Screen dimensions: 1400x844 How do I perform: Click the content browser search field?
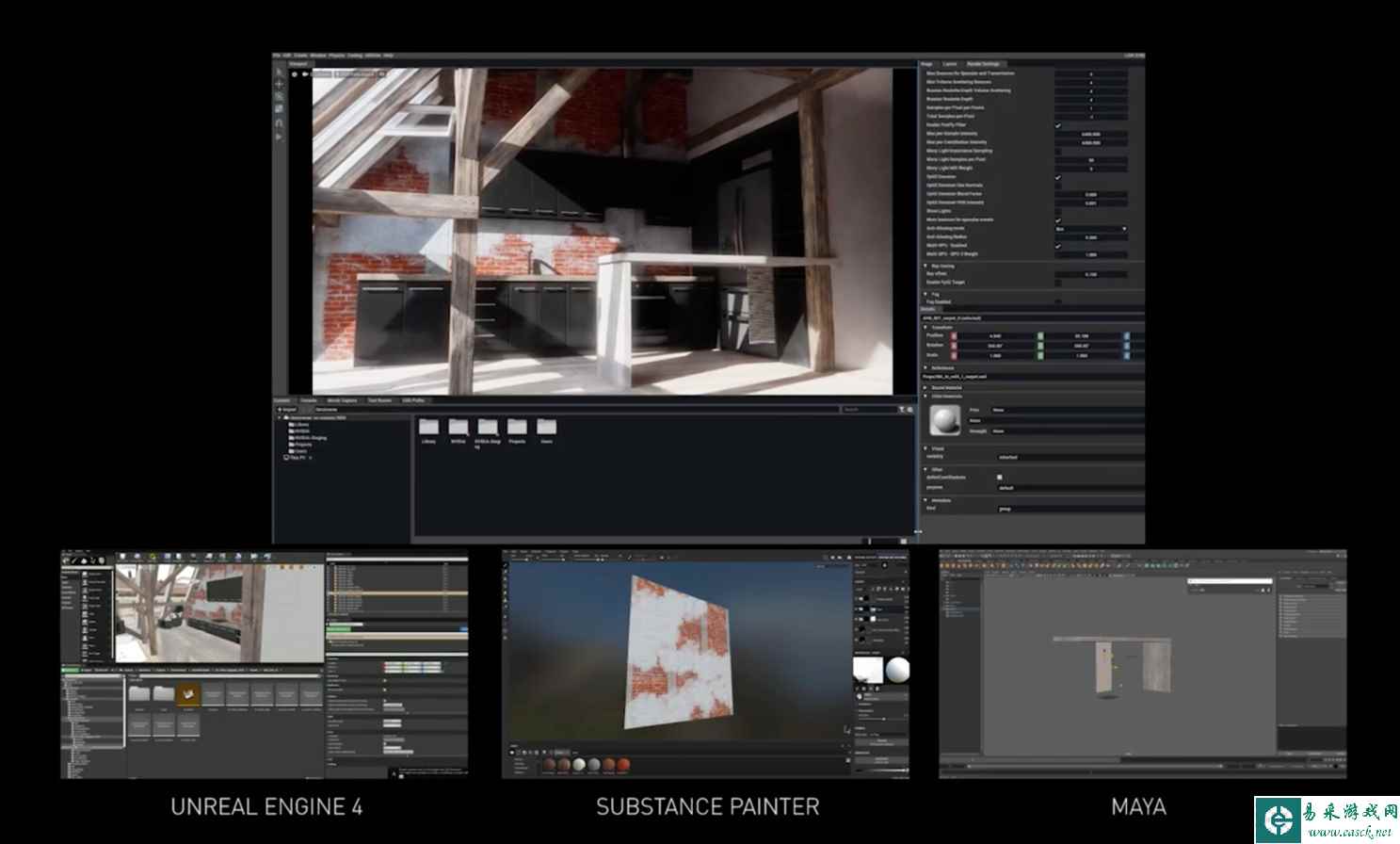pyautogui.click(x=868, y=410)
